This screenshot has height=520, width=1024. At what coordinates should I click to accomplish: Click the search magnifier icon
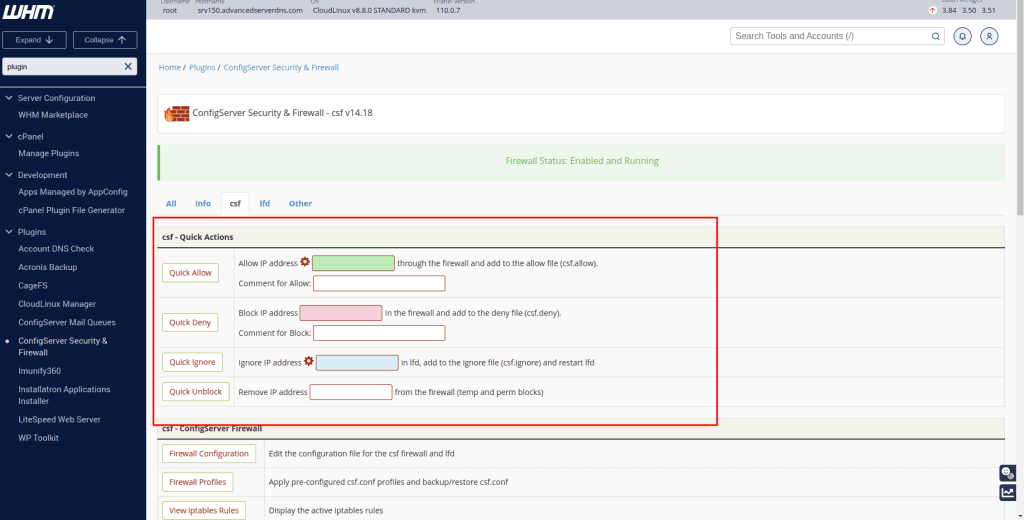coord(936,37)
